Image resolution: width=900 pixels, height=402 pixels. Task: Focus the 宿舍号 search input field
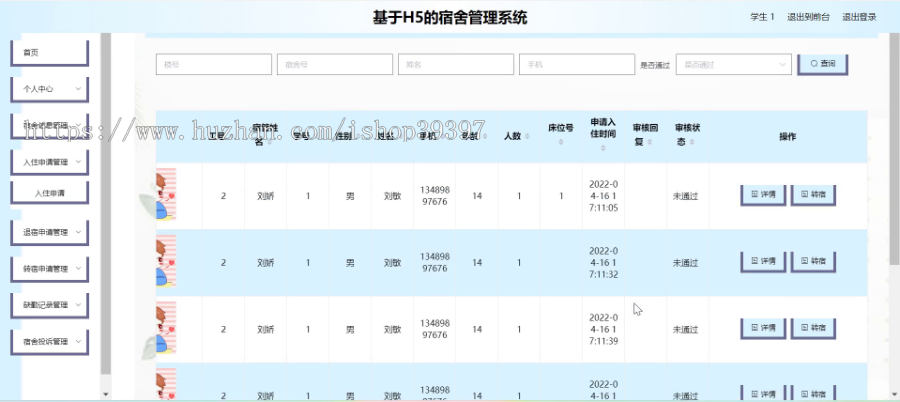(x=335, y=64)
